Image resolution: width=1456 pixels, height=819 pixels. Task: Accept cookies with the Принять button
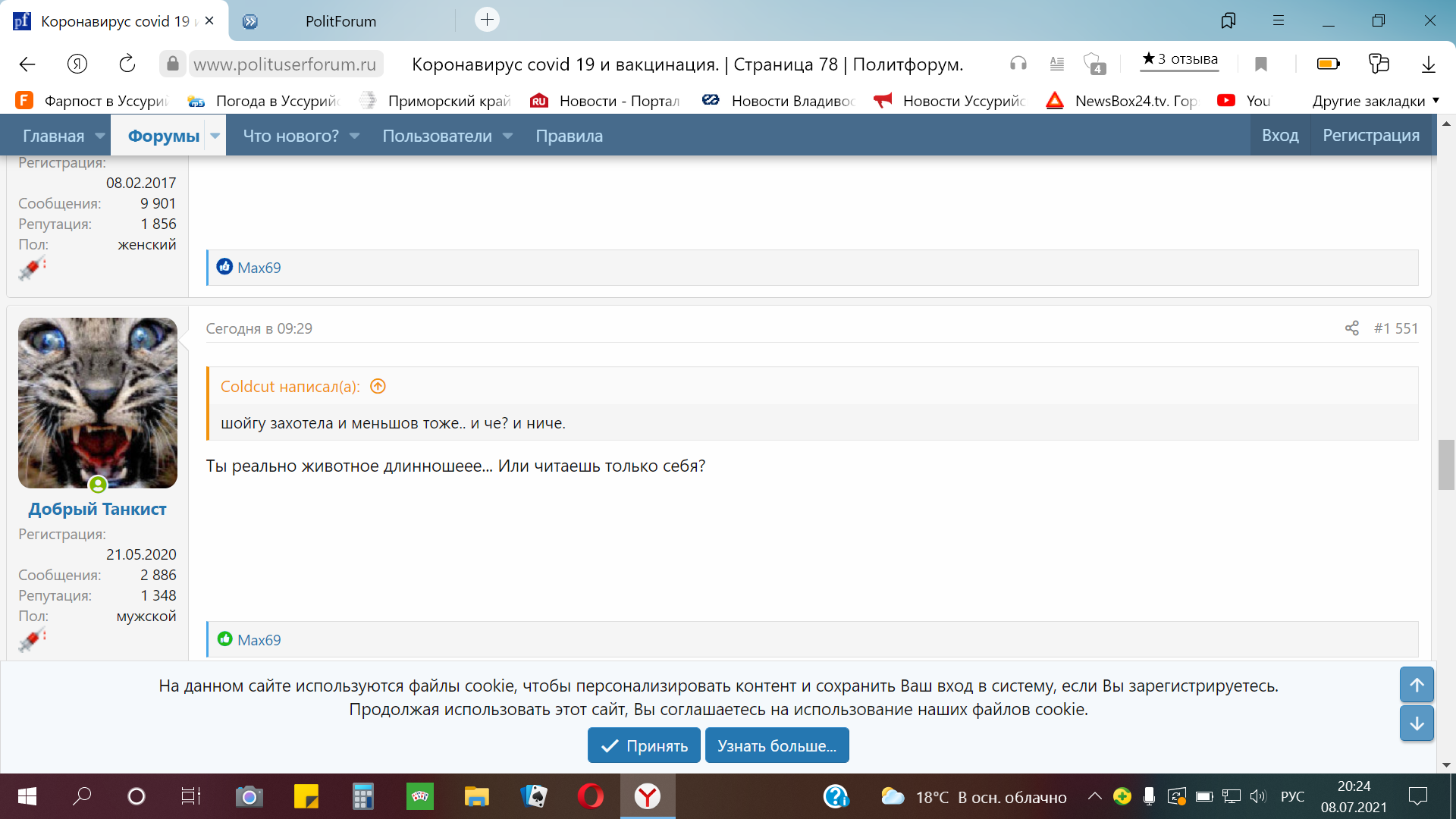click(644, 745)
